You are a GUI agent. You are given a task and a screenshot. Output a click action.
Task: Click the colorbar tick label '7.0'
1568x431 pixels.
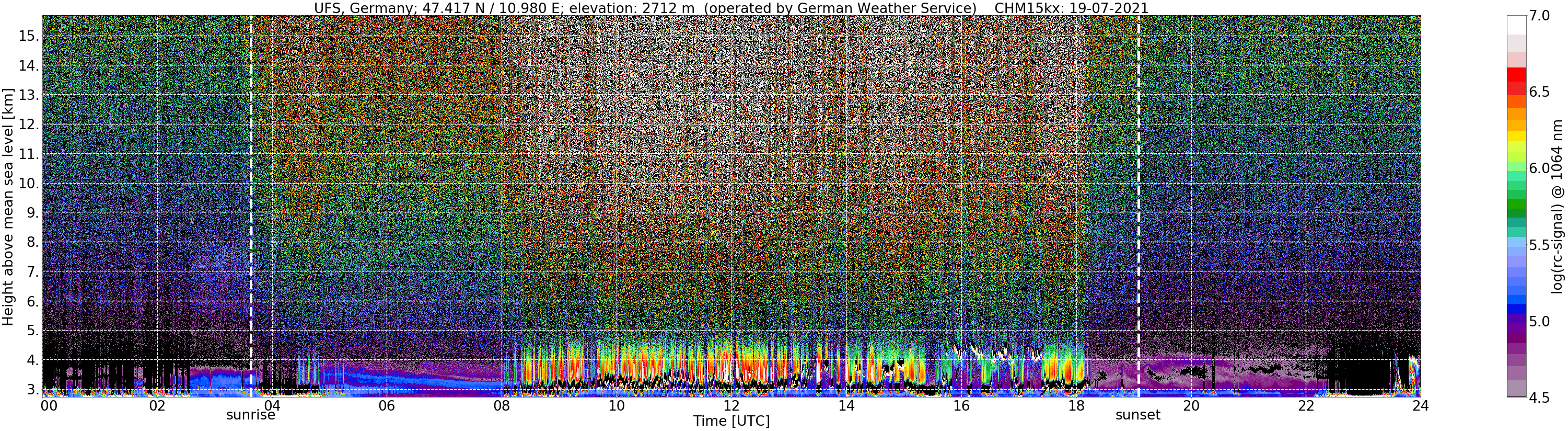coord(1539,16)
